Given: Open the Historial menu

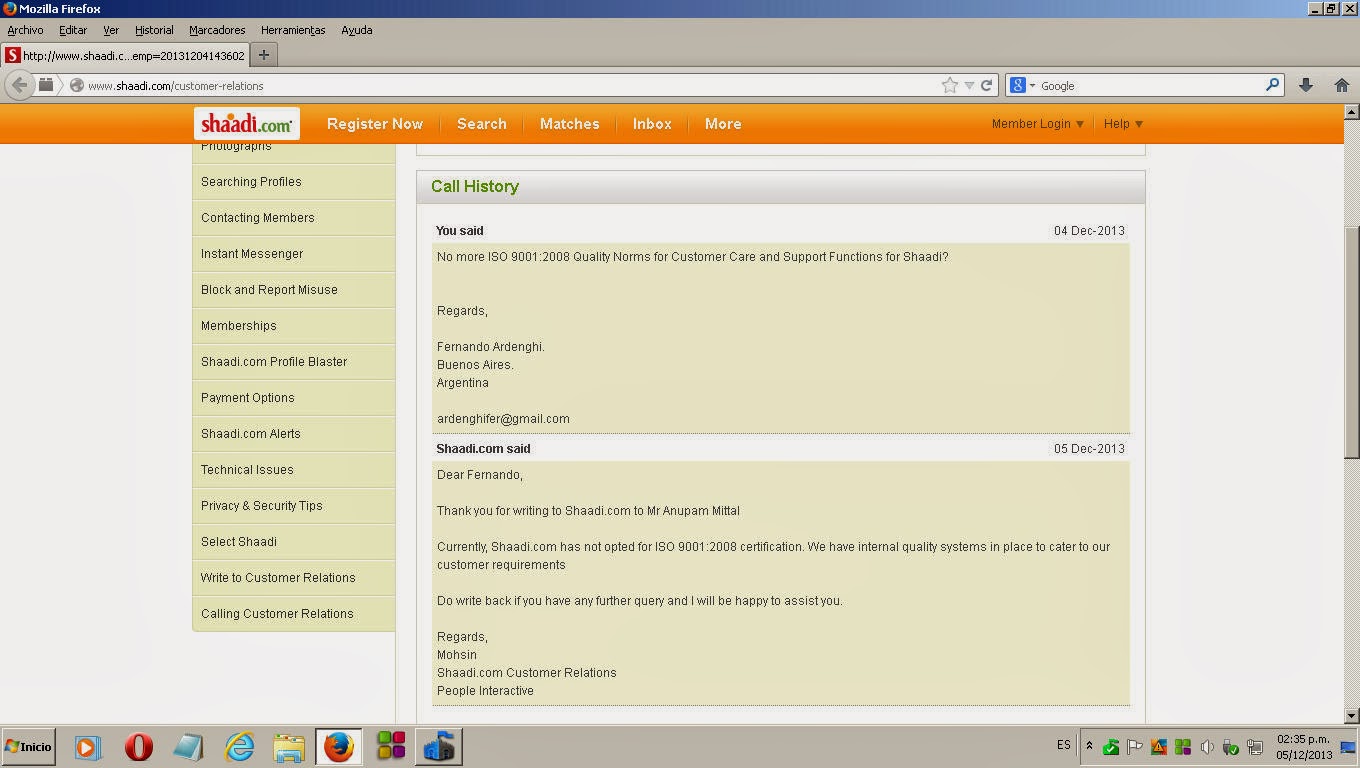Looking at the screenshot, I should point(154,30).
